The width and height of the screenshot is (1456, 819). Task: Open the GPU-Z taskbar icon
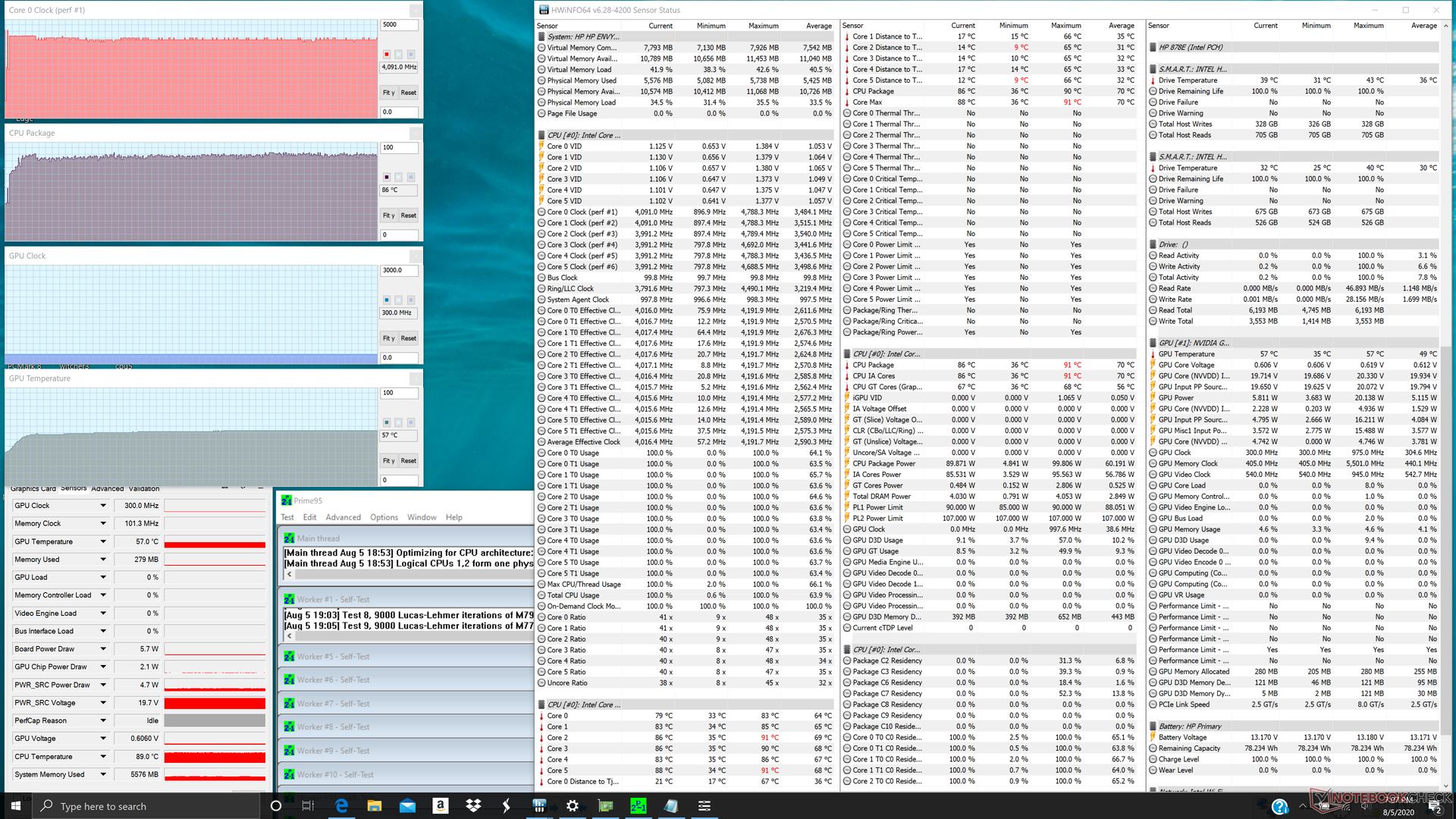605,806
